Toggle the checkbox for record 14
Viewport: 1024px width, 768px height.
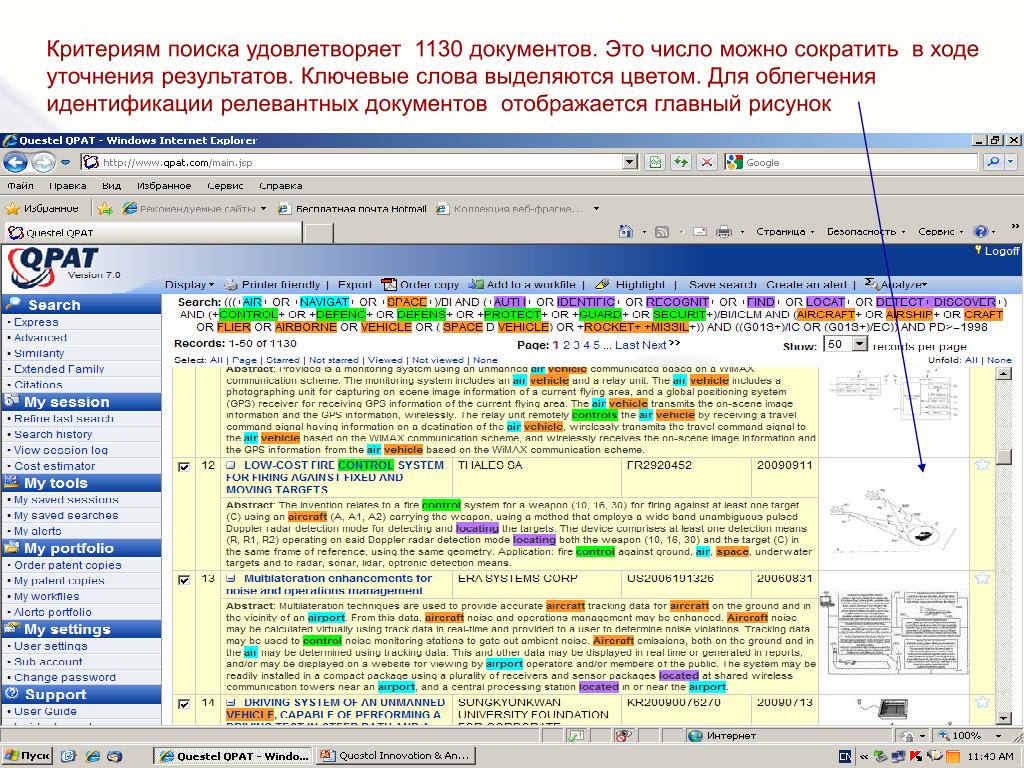click(x=184, y=703)
